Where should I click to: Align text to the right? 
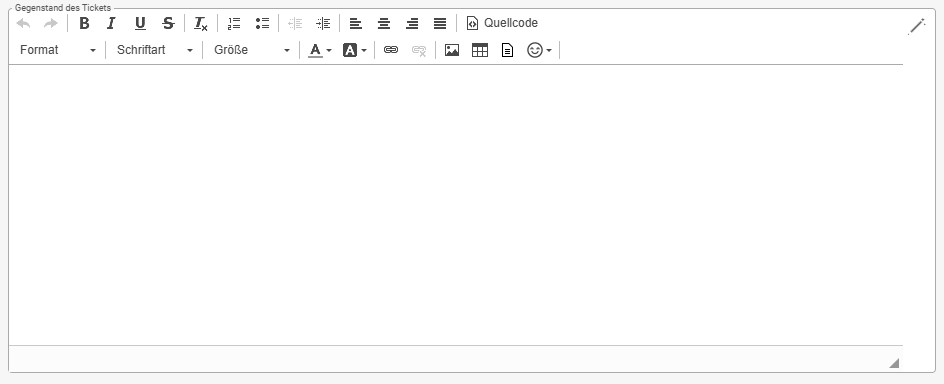click(412, 23)
